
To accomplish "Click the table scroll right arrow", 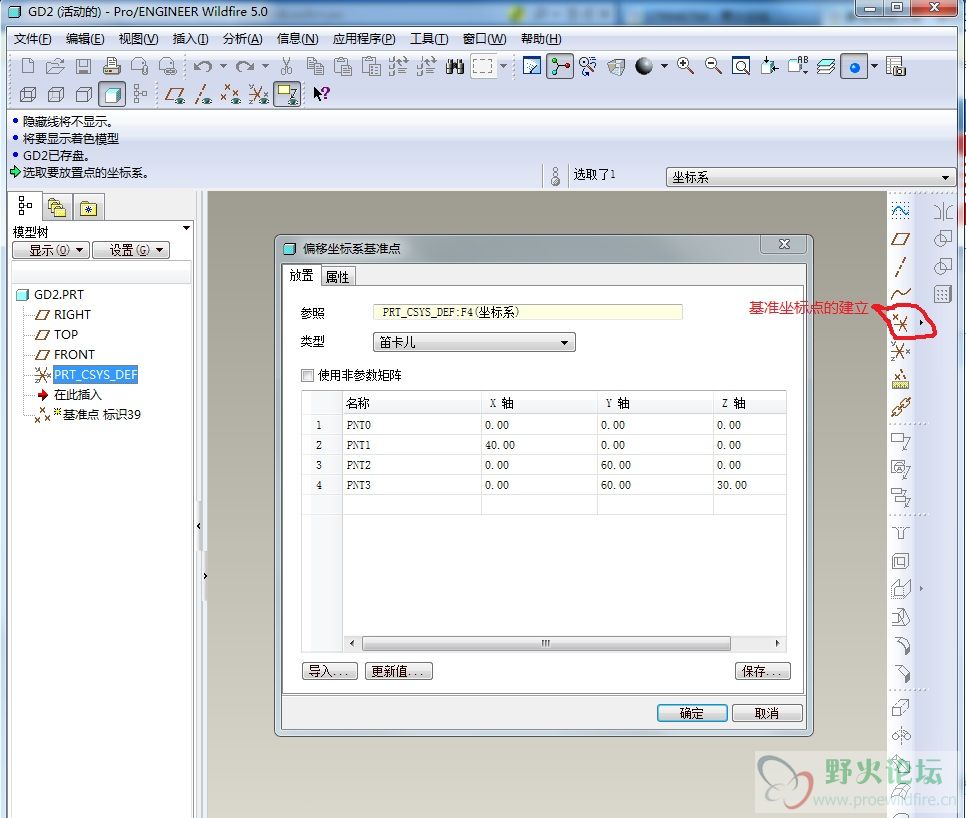I will tap(777, 643).
